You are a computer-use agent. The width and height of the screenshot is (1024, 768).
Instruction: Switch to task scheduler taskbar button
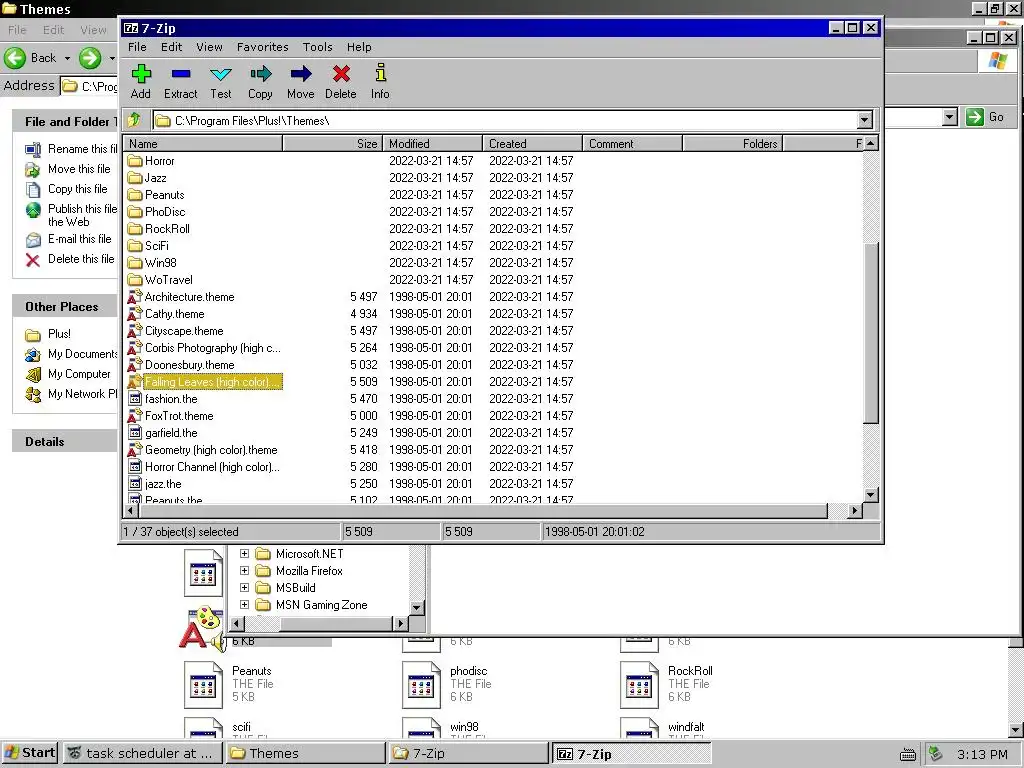pyautogui.click(x=142, y=754)
